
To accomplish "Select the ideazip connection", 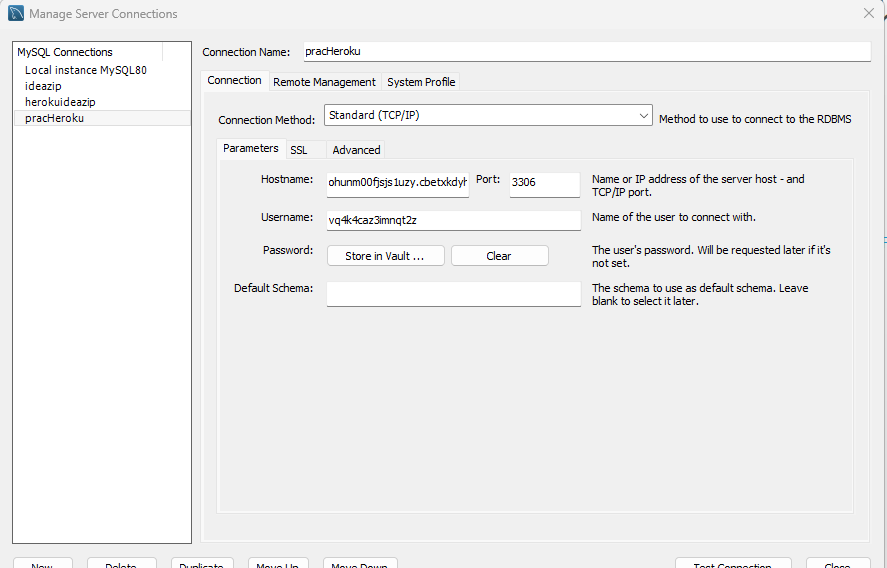I will click(x=43, y=86).
